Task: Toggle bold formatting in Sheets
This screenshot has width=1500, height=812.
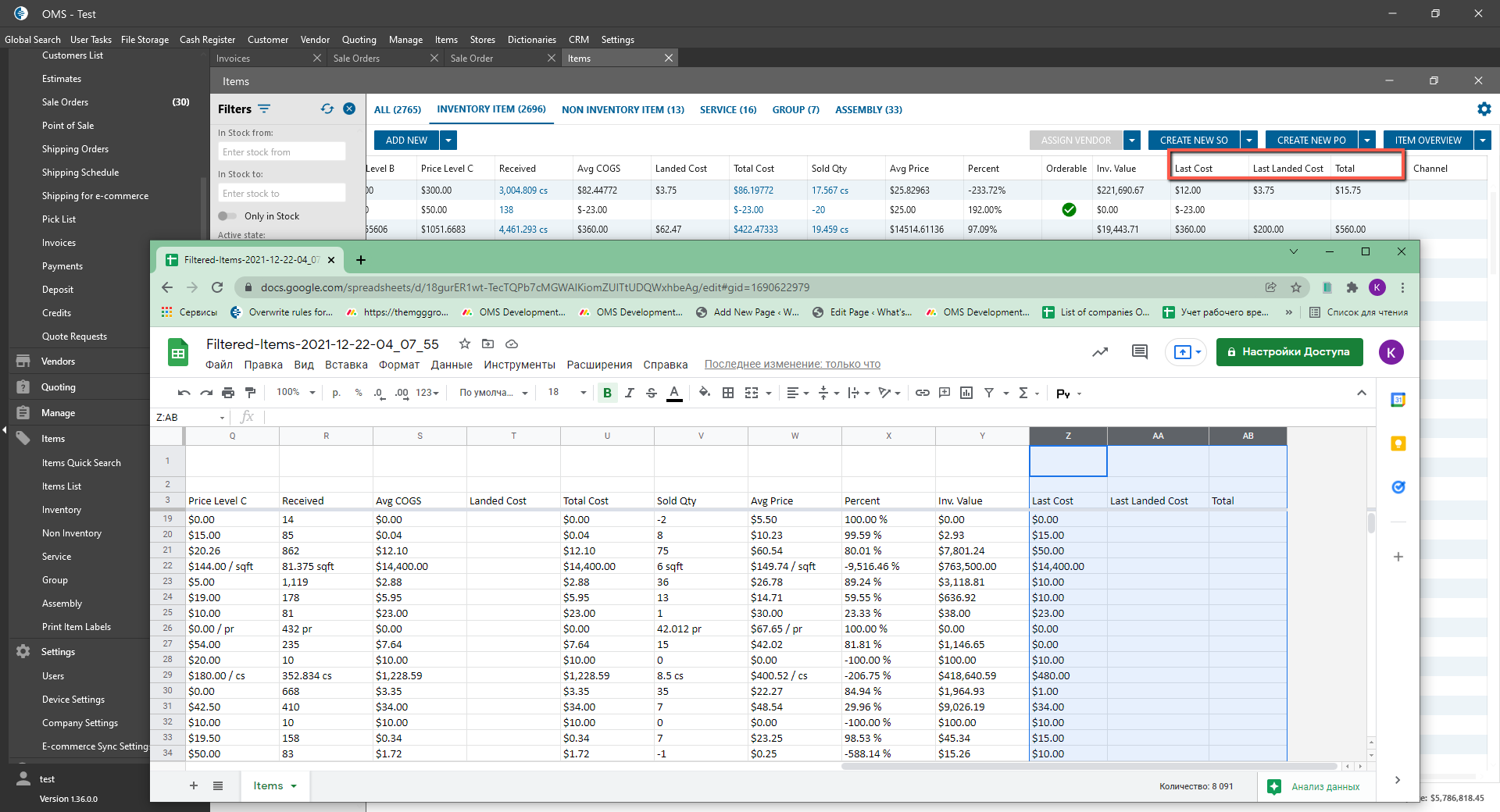Action: tap(607, 393)
